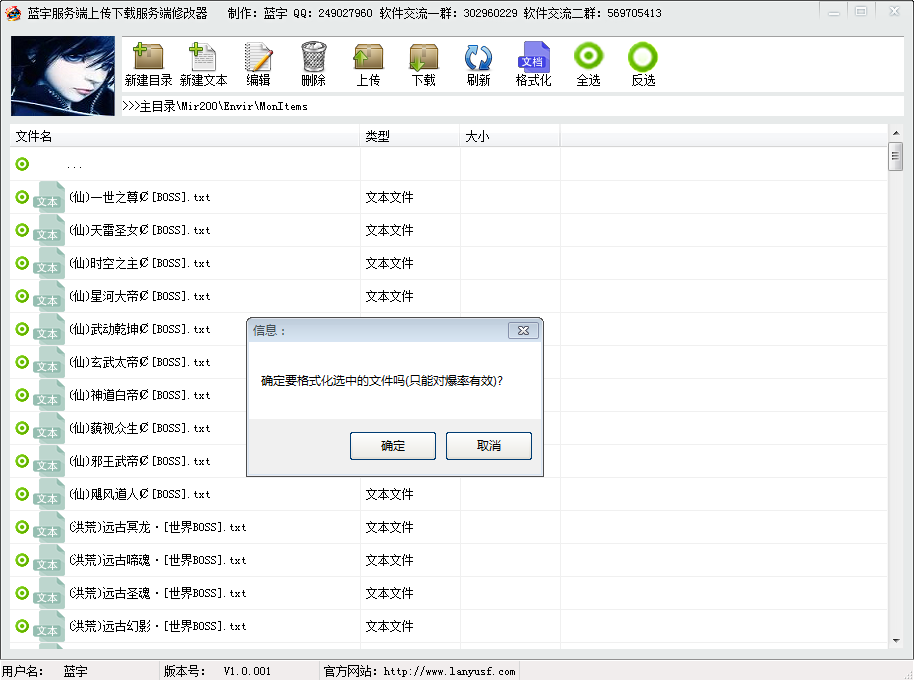The width and height of the screenshot is (914, 681).
Task: Toggle the green selector for (洪荒)远古冥龙 file
Action: (x=22, y=527)
